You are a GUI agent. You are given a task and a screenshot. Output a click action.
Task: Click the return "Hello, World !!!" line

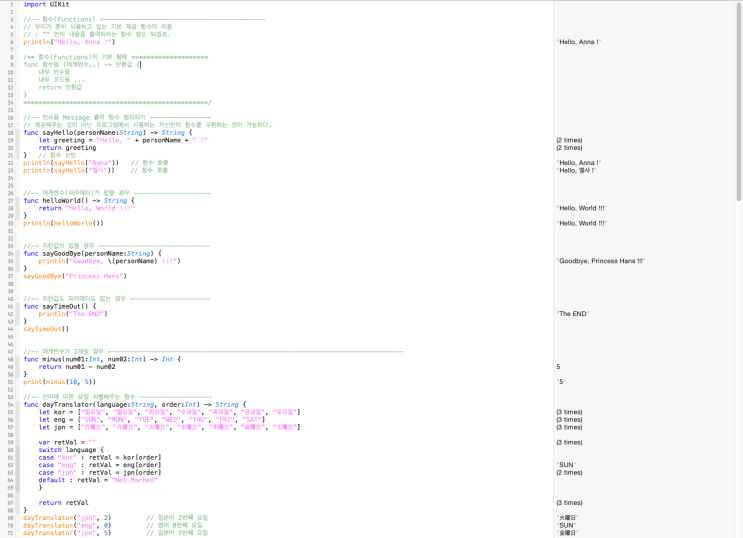point(86,209)
